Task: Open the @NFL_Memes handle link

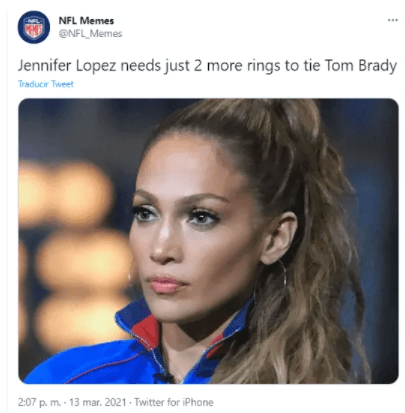Action: point(90,34)
